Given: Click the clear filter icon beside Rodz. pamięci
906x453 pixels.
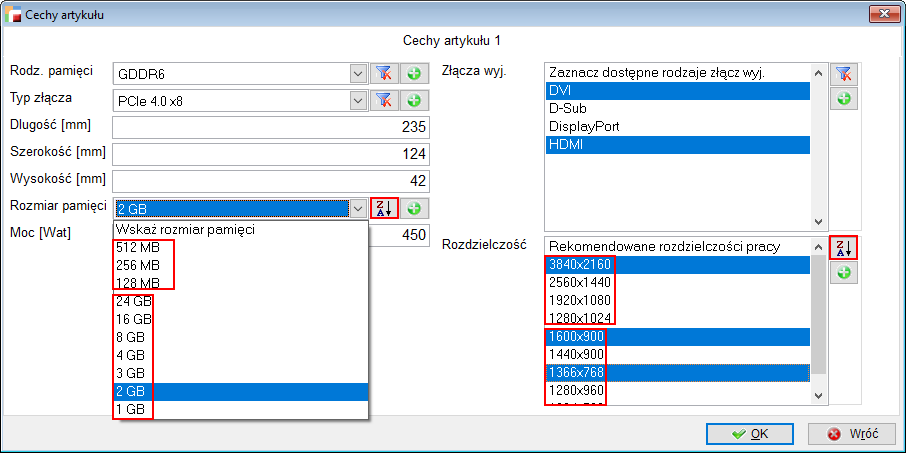Looking at the screenshot, I should click(384, 73).
